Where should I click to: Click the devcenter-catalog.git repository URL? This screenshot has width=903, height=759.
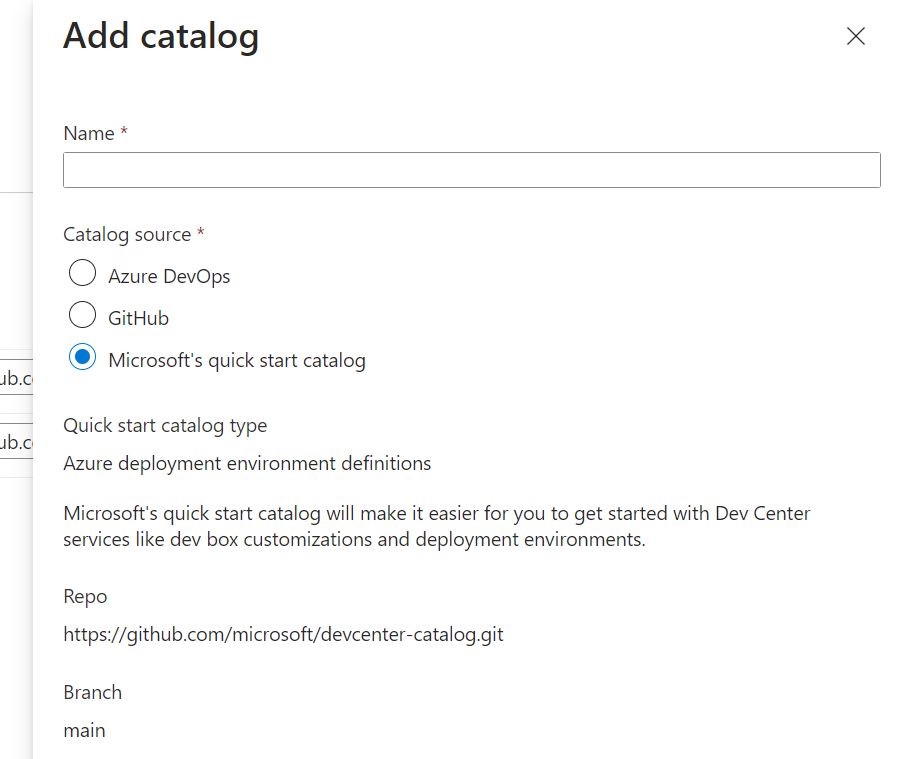coord(283,634)
